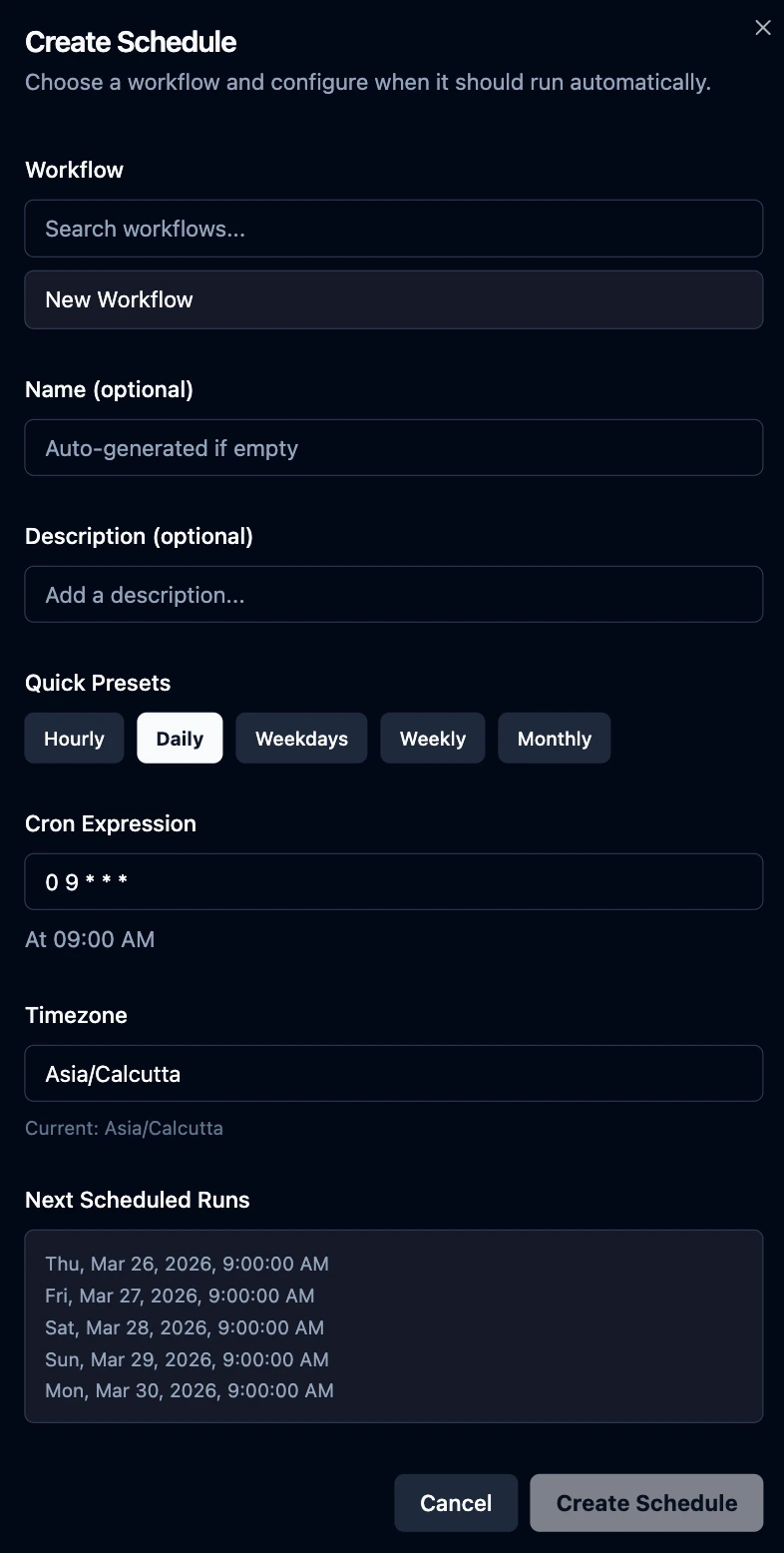Choose the Weekly preset
Viewport: 784px width, 1553px height.
[432, 738]
